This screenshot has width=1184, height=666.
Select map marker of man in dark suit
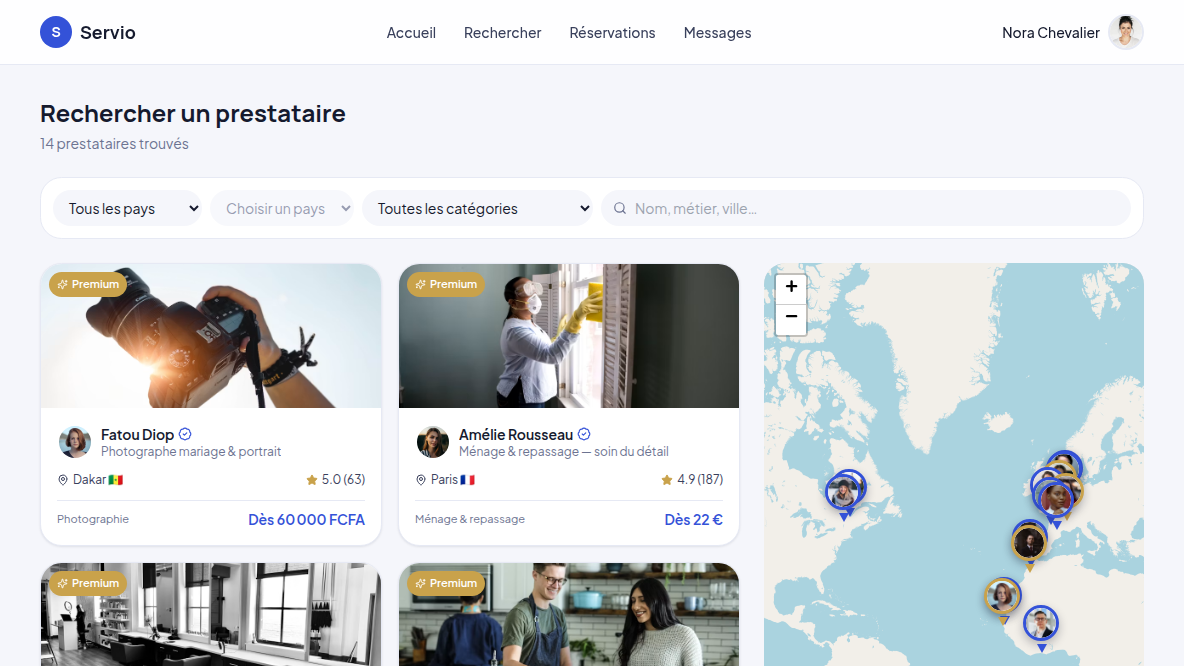(x=1028, y=544)
